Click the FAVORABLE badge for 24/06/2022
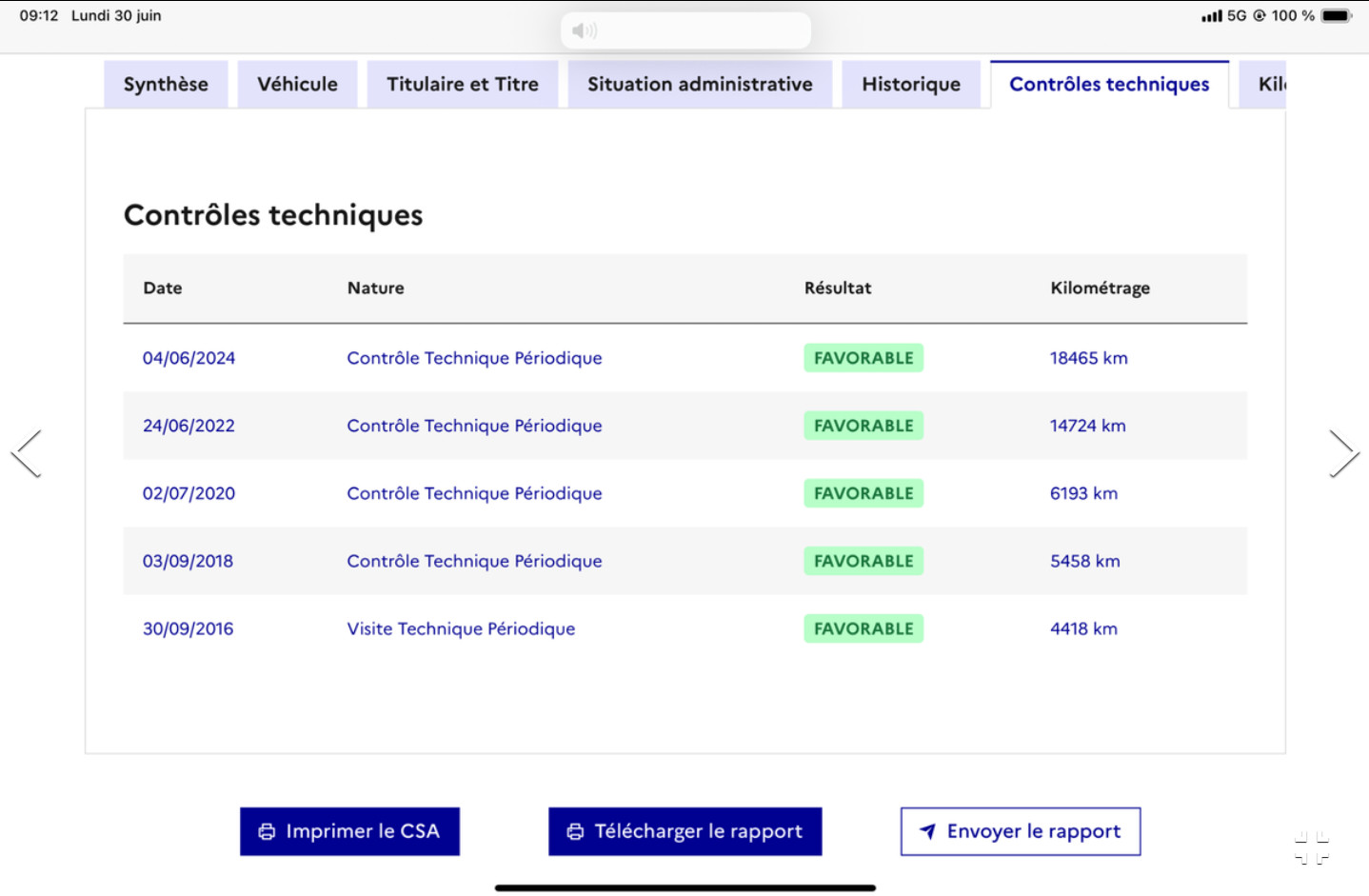The image size is (1369, 896). click(863, 426)
